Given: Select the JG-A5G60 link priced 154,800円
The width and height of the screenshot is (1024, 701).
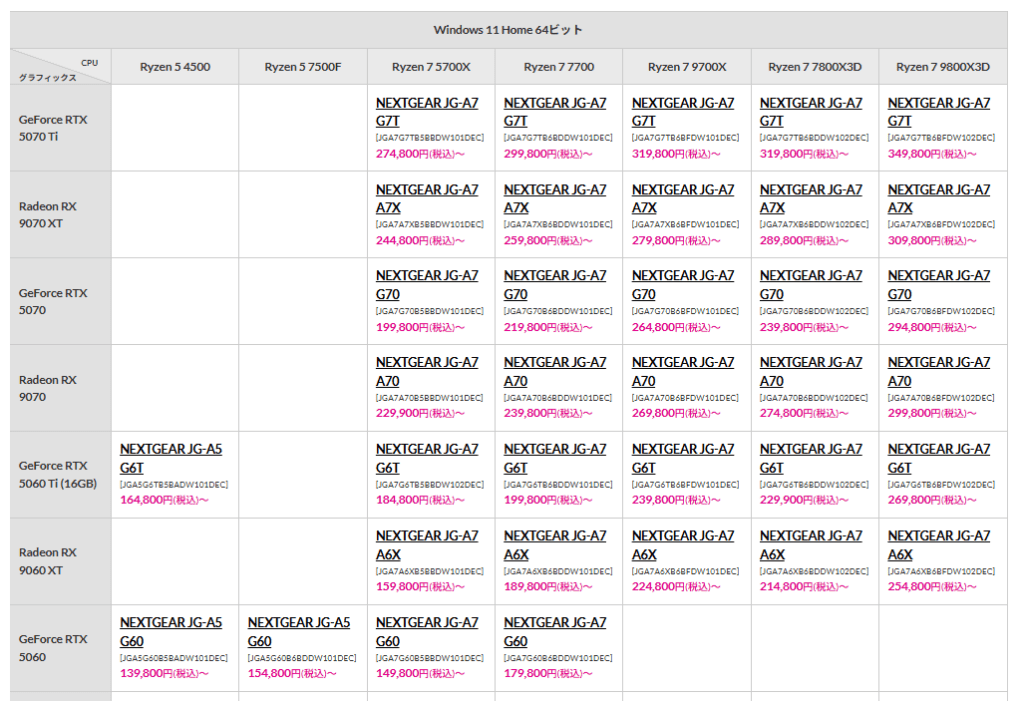Looking at the screenshot, I should pos(298,631).
